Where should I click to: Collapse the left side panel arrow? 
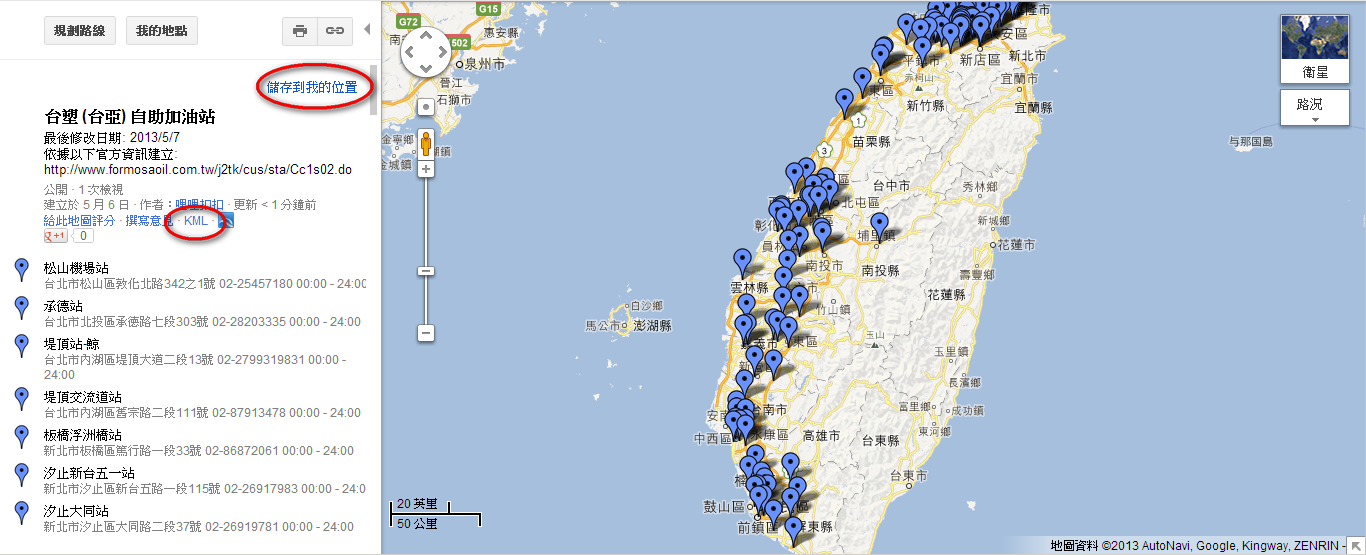click(x=366, y=29)
